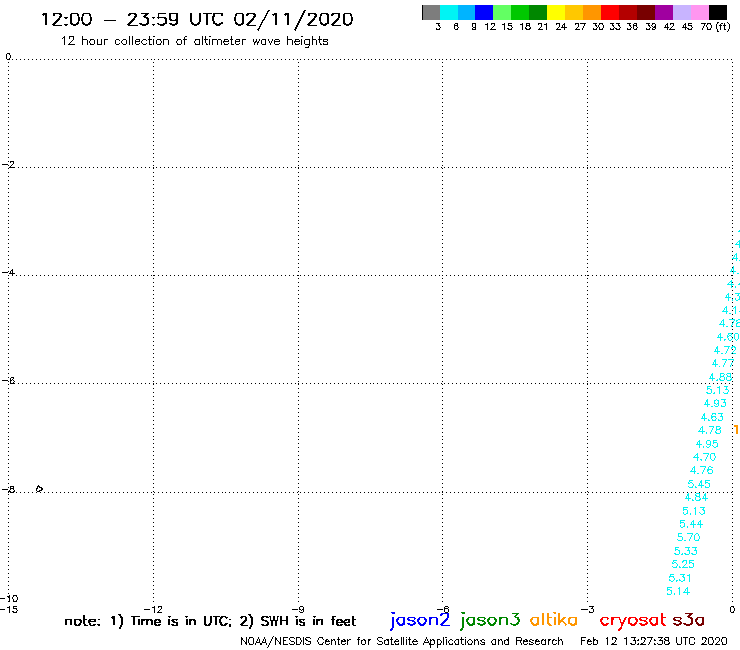Click the -12 longitude axis label
This screenshot has height=650, width=740.
153,609
